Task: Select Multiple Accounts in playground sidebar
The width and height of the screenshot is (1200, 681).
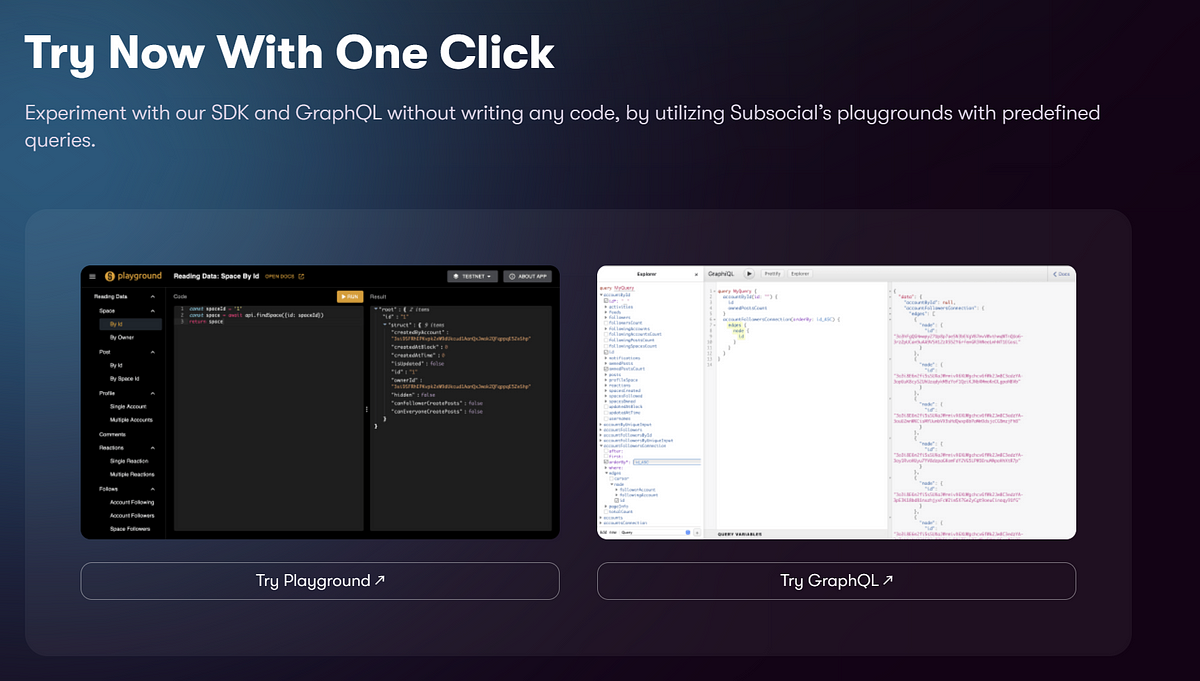Action: [x=131, y=420]
